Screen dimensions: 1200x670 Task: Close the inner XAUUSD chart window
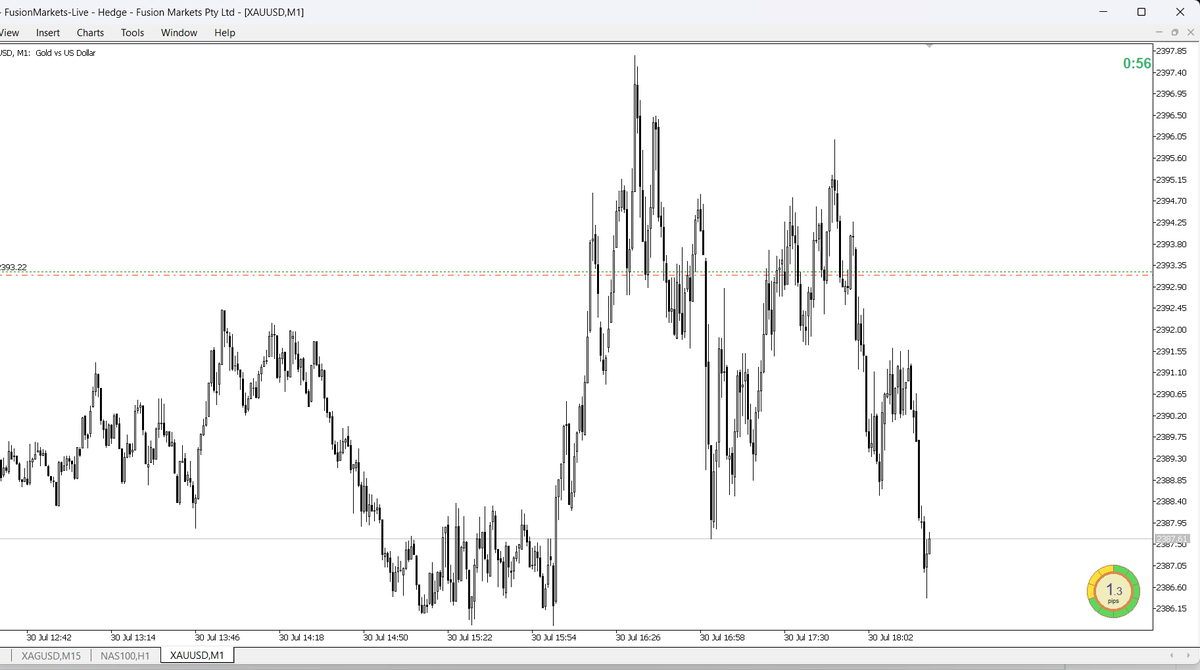pyautogui.click(x=1189, y=33)
